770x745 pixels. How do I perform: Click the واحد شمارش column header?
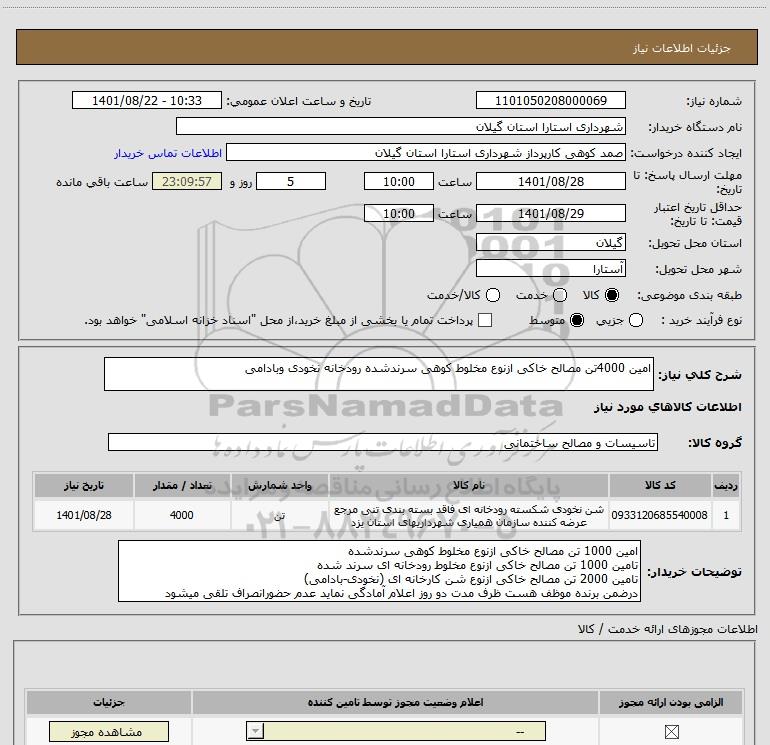[279, 485]
